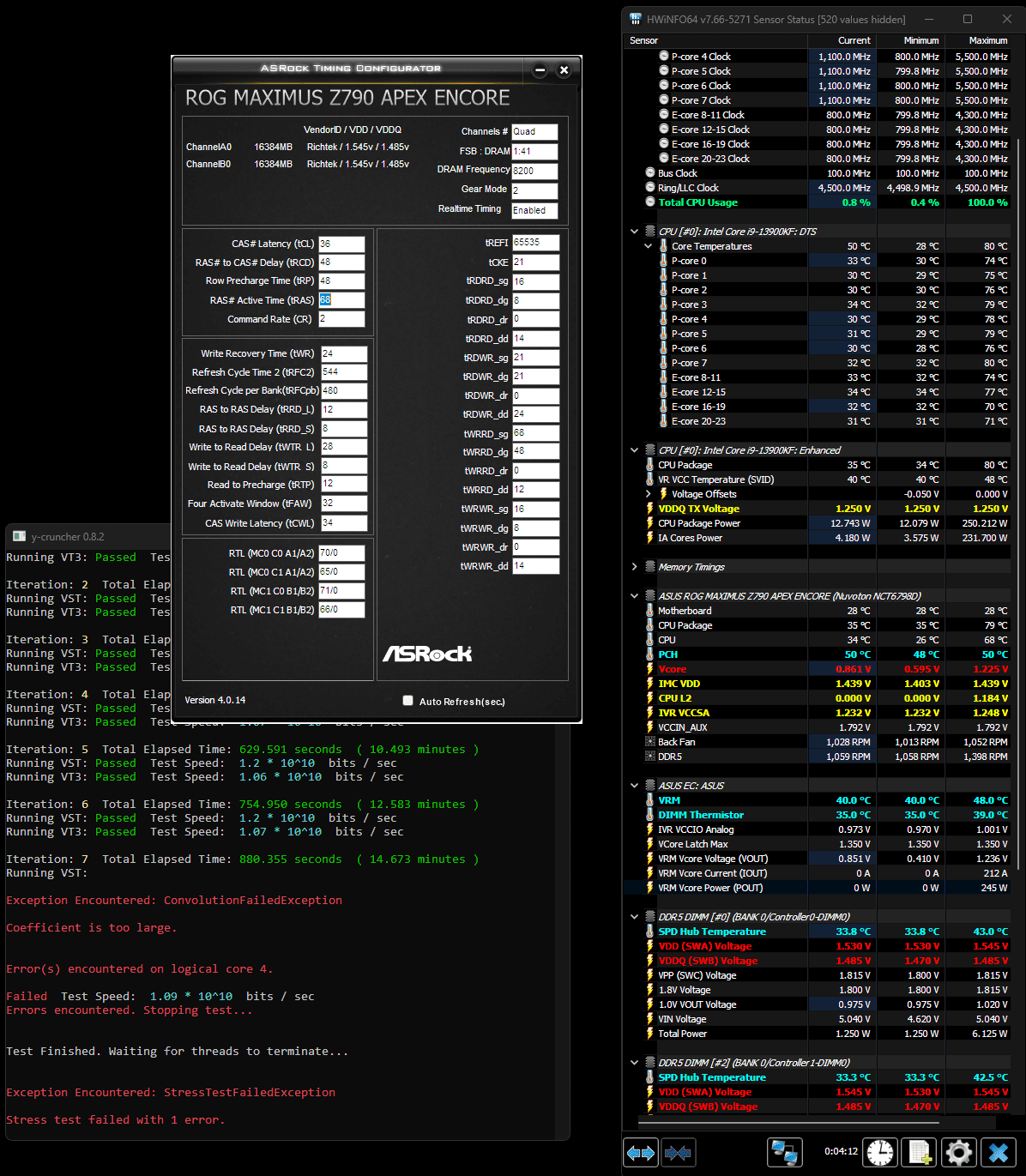Maximize the HWiNFO64 Sensor Status window
The height and width of the screenshot is (1176, 1026).
pyautogui.click(x=968, y=19)
